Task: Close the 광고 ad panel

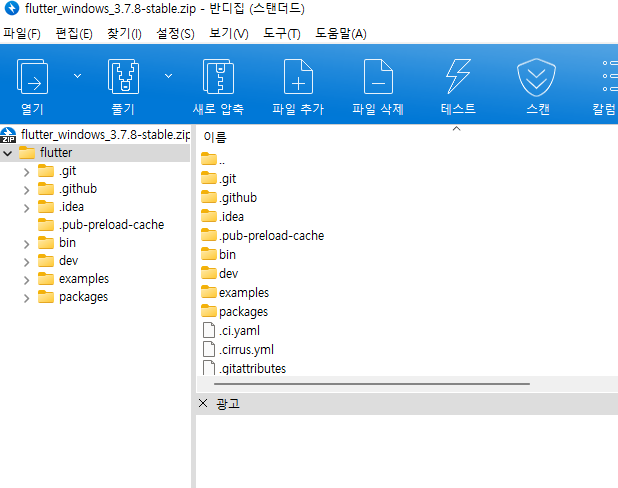Action: pos(203,403)
